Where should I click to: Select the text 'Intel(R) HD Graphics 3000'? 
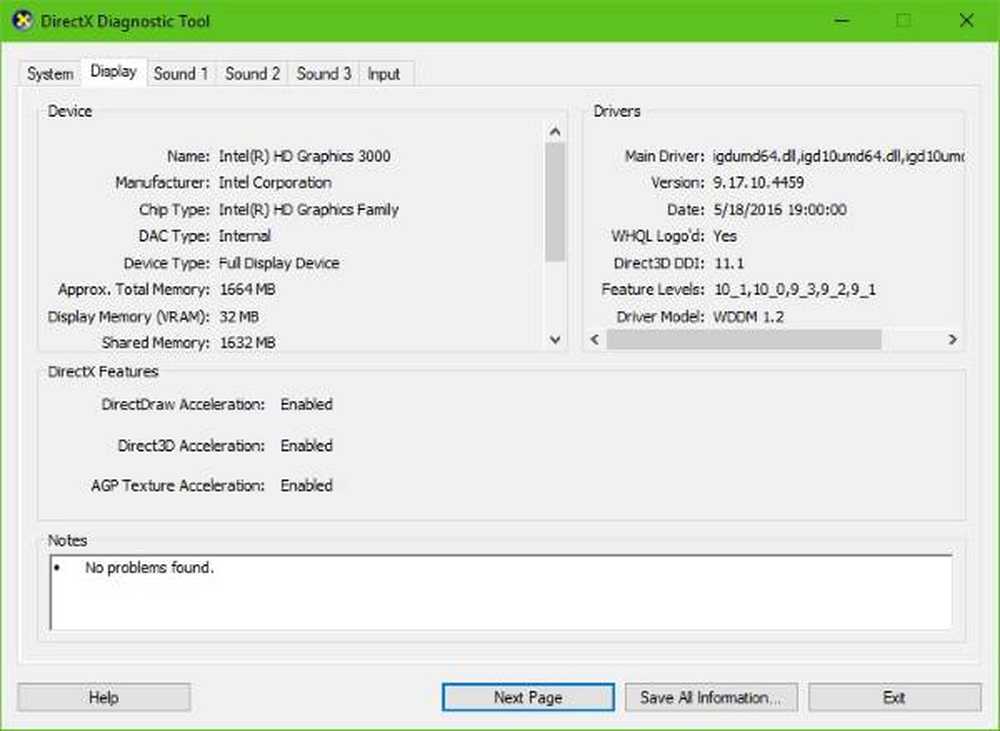(305, 156)
